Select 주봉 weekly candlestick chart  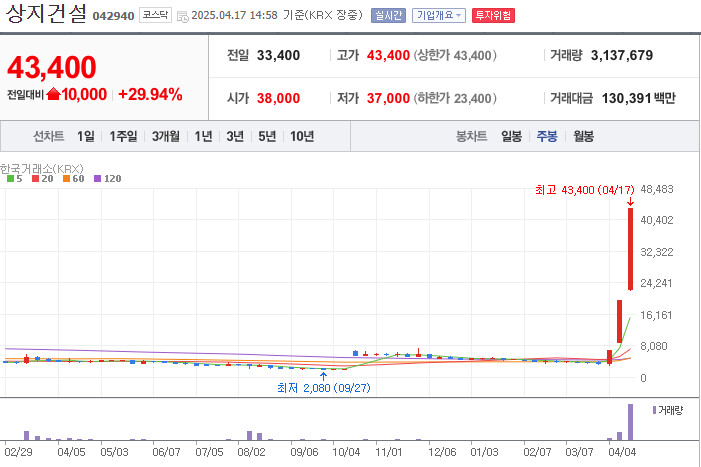547,136
